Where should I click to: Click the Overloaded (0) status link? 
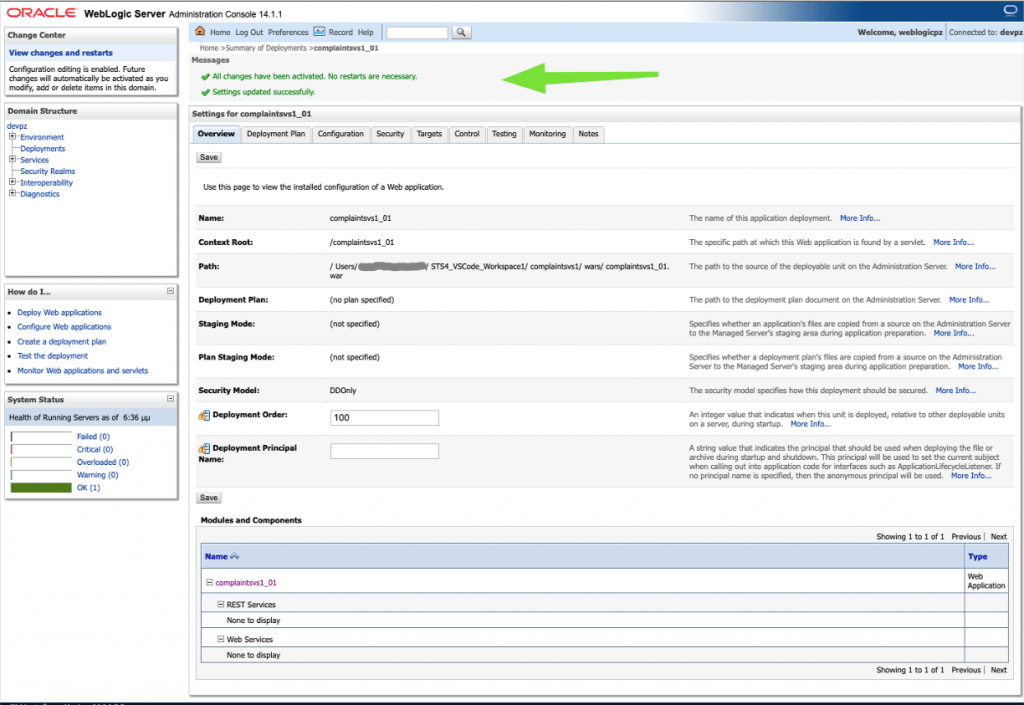point(103,462)
